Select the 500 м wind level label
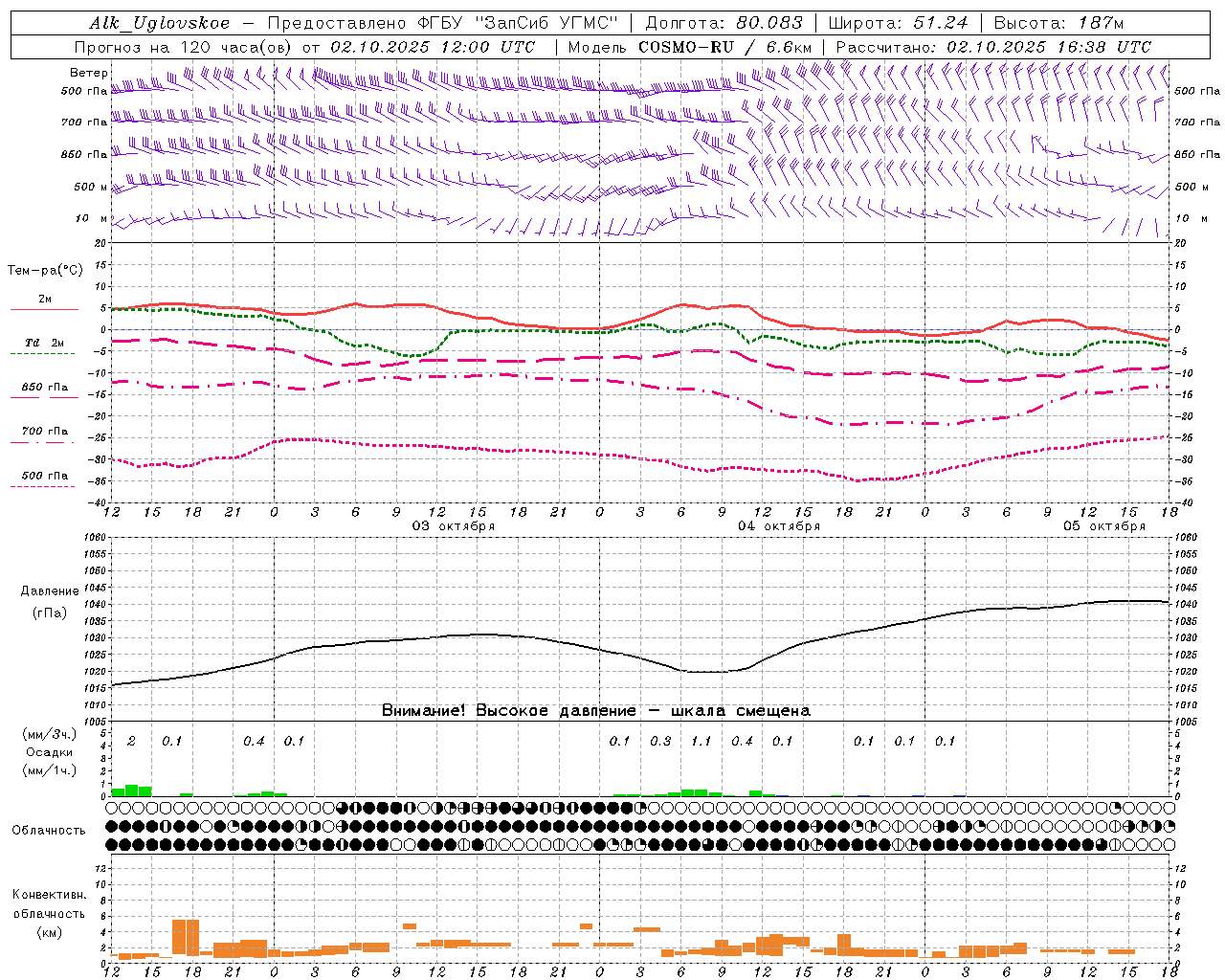The width and height of the screenshot is (1225, 980). point(91,187)
